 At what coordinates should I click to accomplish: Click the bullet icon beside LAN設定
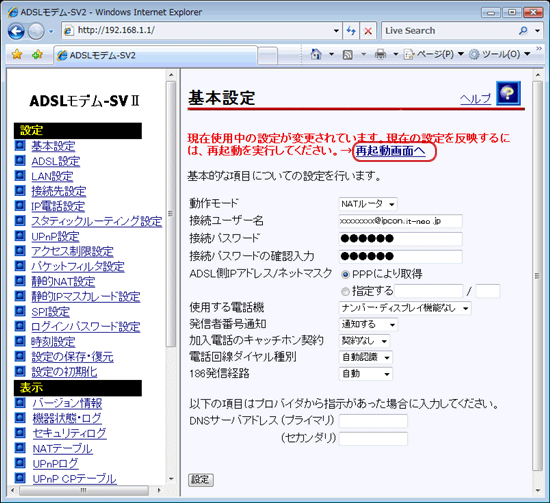[20, 175]
